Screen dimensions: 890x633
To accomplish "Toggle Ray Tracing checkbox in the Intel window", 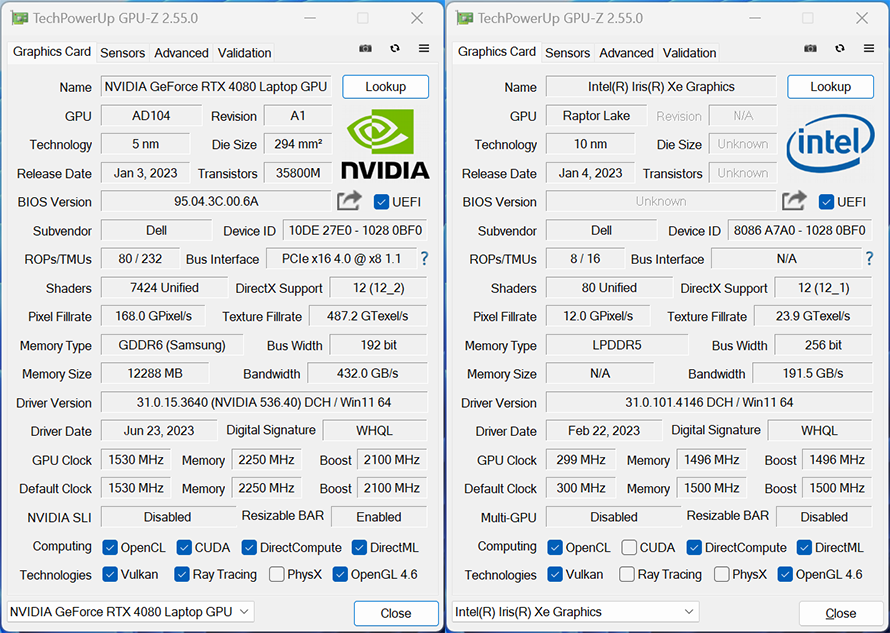I will pyautogui.click(x=627, y=575).
